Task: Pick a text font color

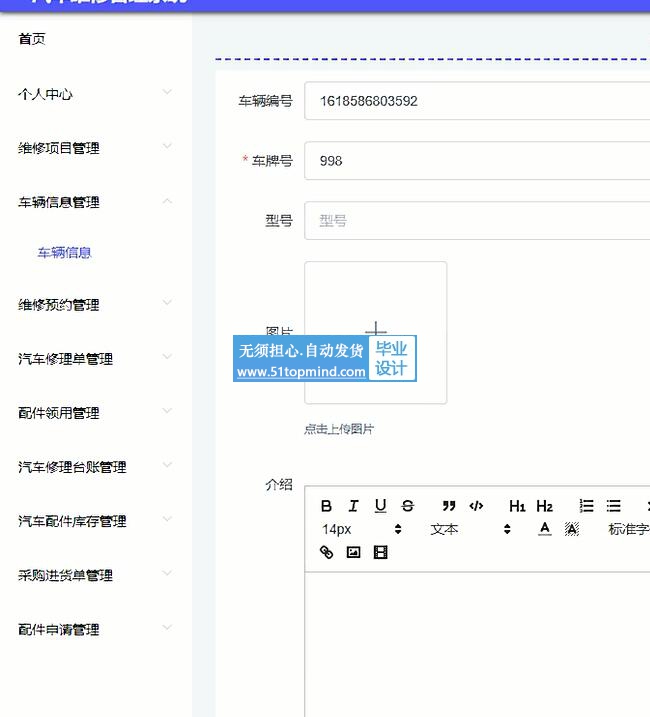Action: 544,529
